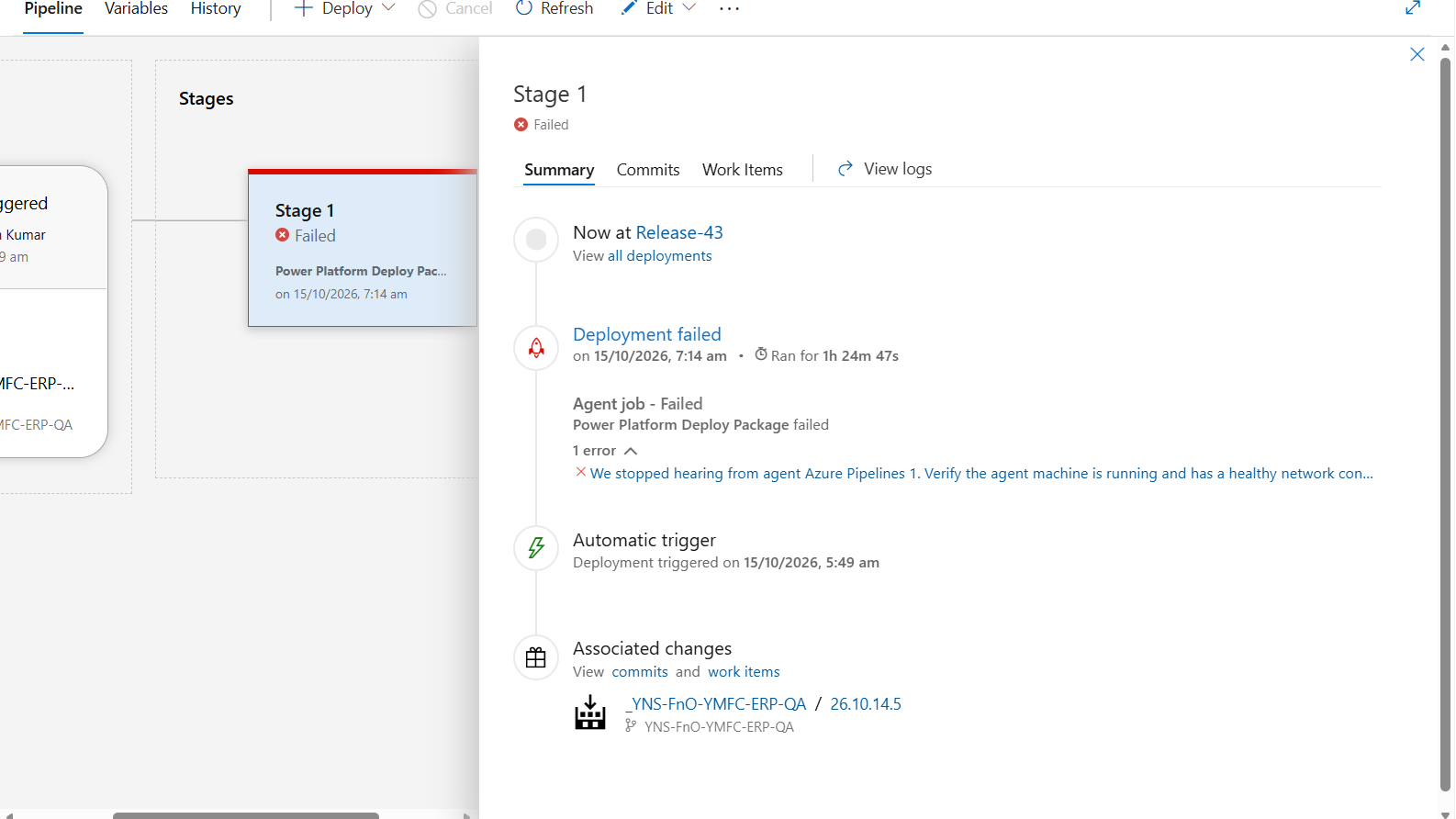The height and width of the screenshot is (819, 1456).
Task: Open the work items link
Action: [x=744, y=672]
